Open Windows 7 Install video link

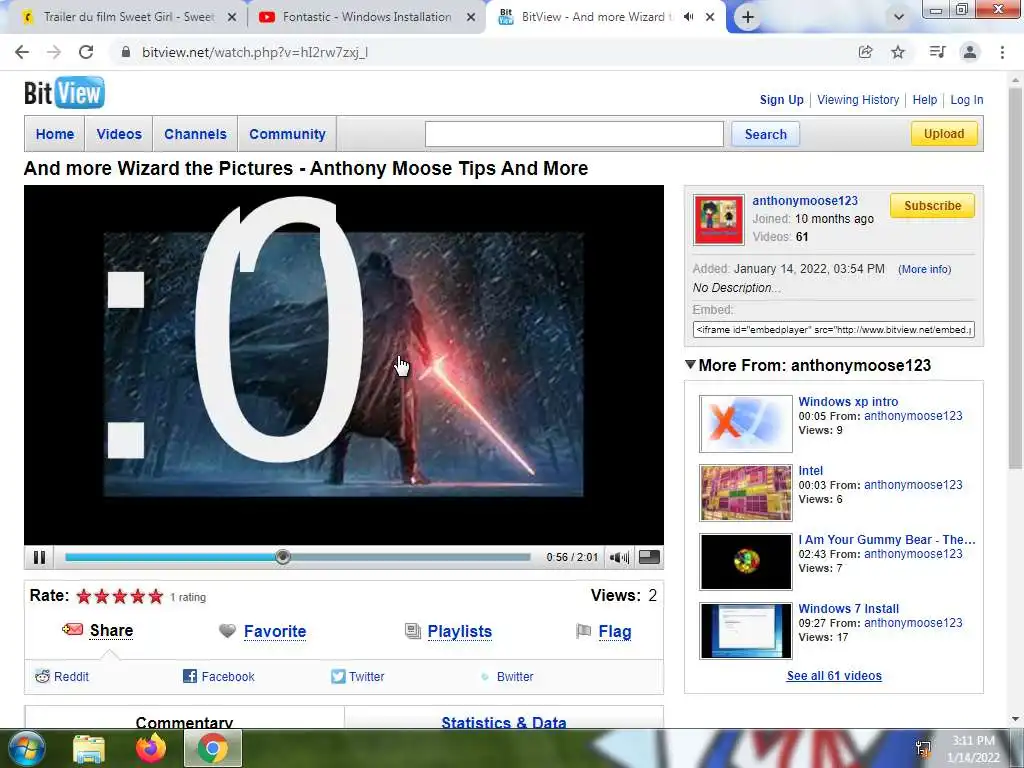[x=848, y=609]
